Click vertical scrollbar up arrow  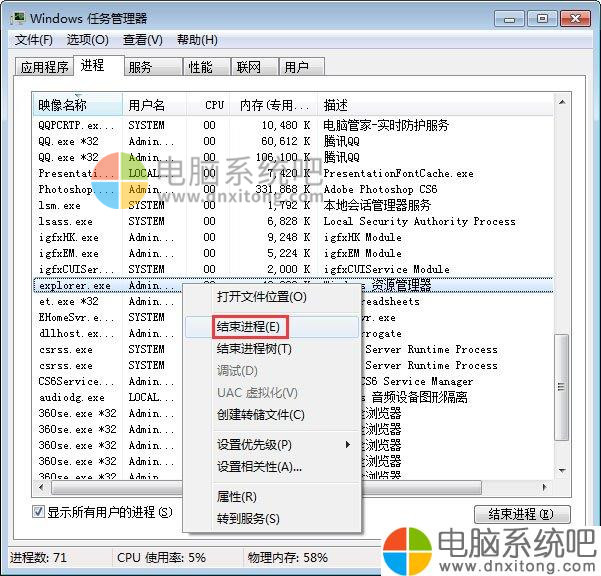[562, 102]
